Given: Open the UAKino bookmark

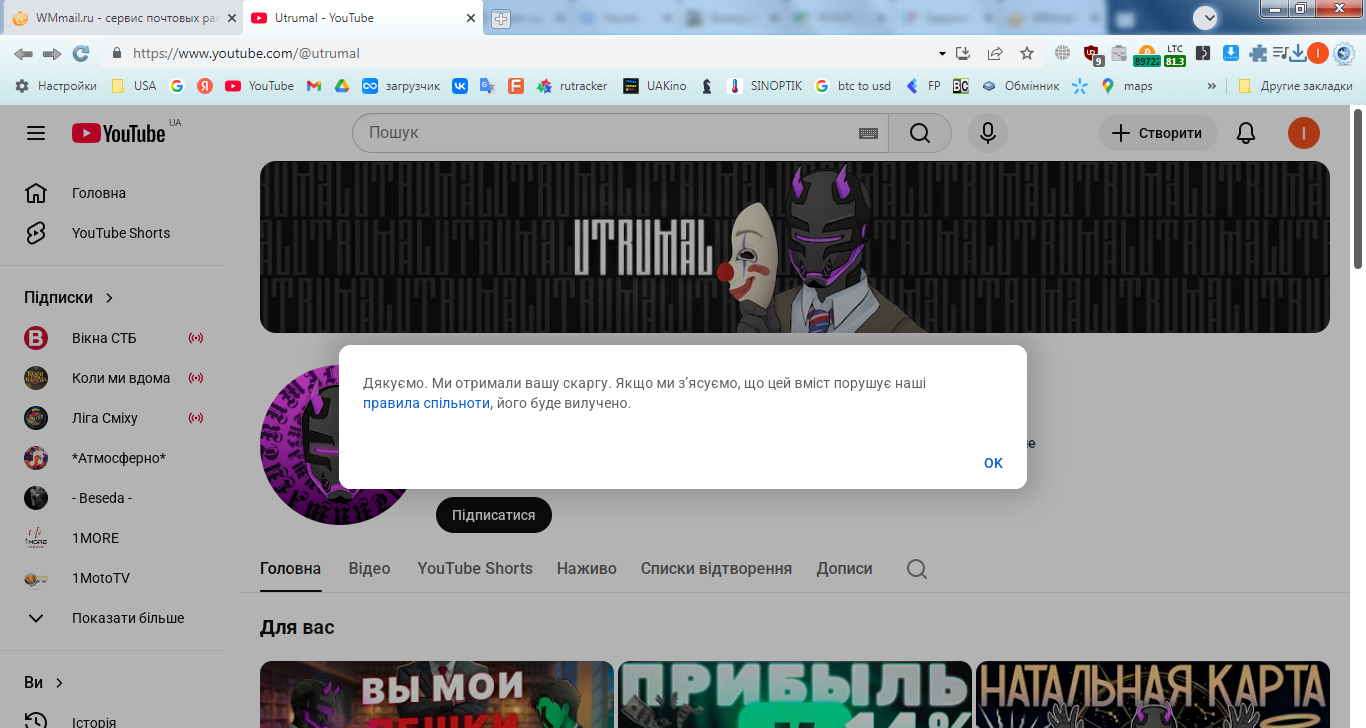Looking at the screenshot, I should (x=655, y=86).
